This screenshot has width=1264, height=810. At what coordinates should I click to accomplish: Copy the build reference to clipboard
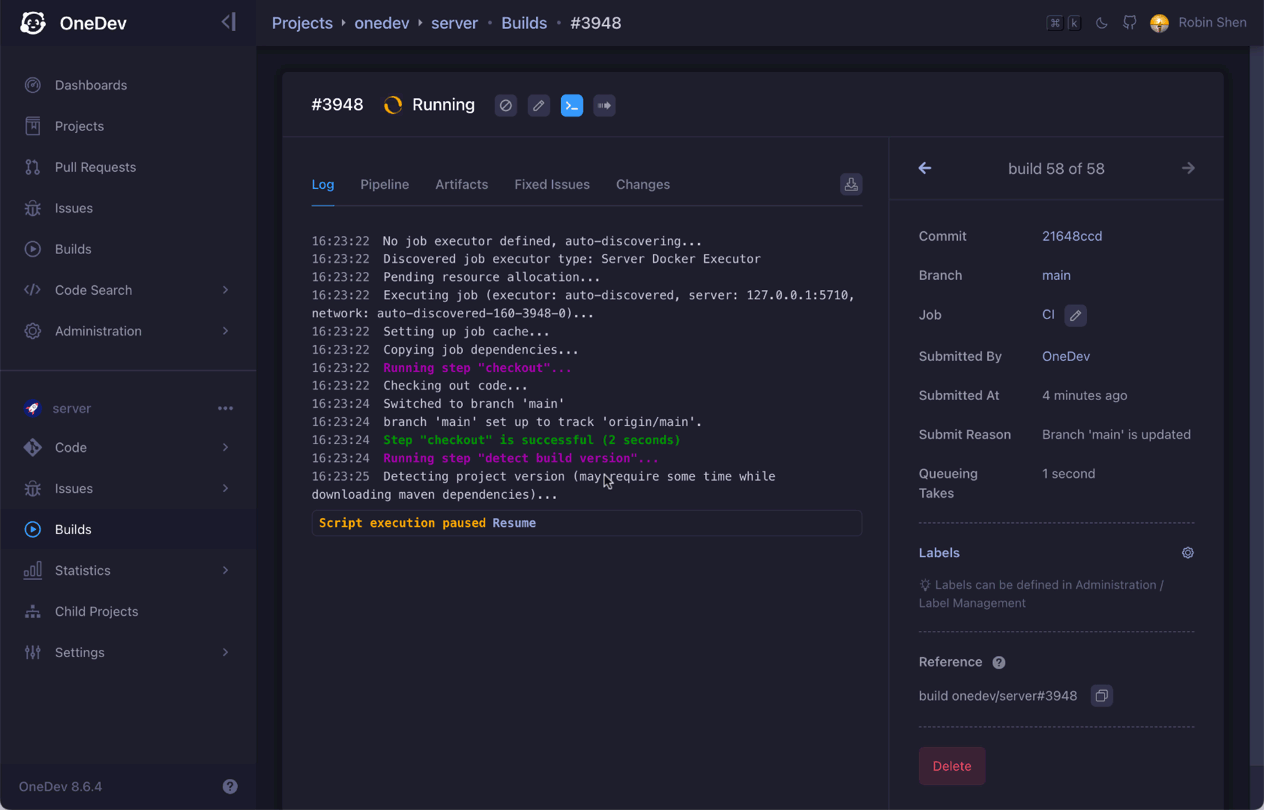click(1101, 695)
